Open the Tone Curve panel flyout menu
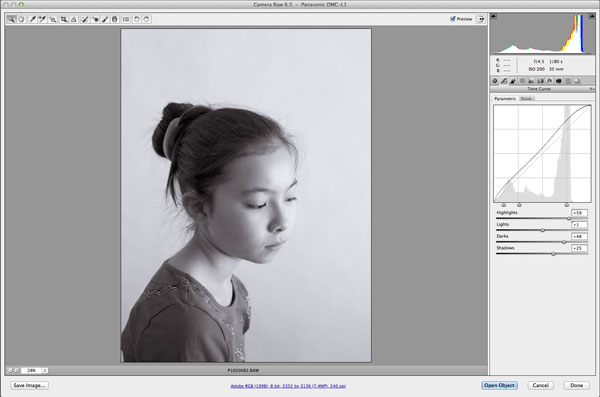The image size is (600, 397). (591, 89)
